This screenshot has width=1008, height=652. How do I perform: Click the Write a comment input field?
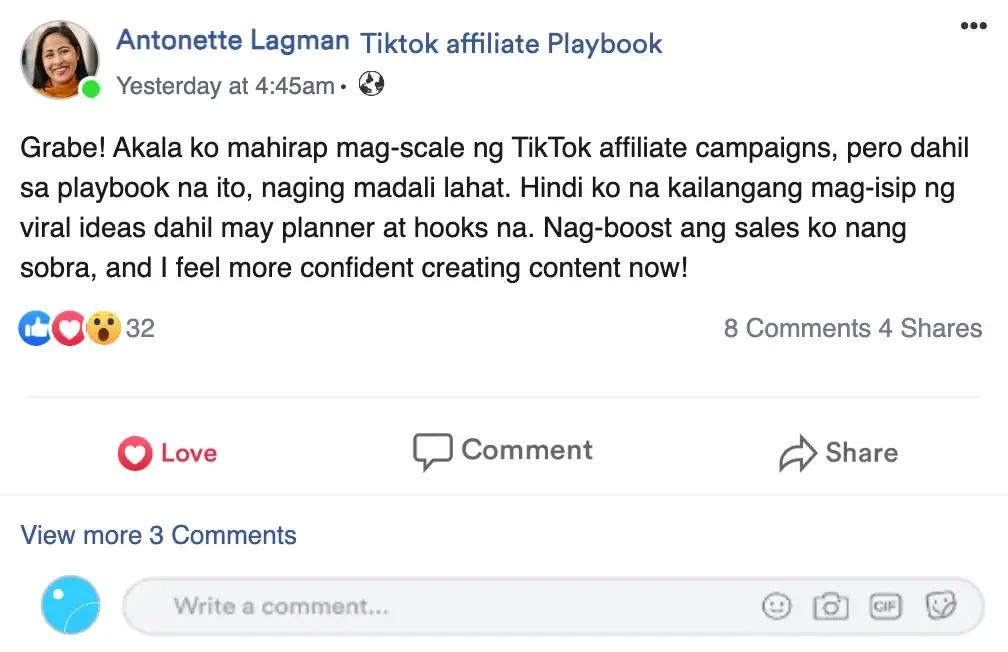(450, 606)
